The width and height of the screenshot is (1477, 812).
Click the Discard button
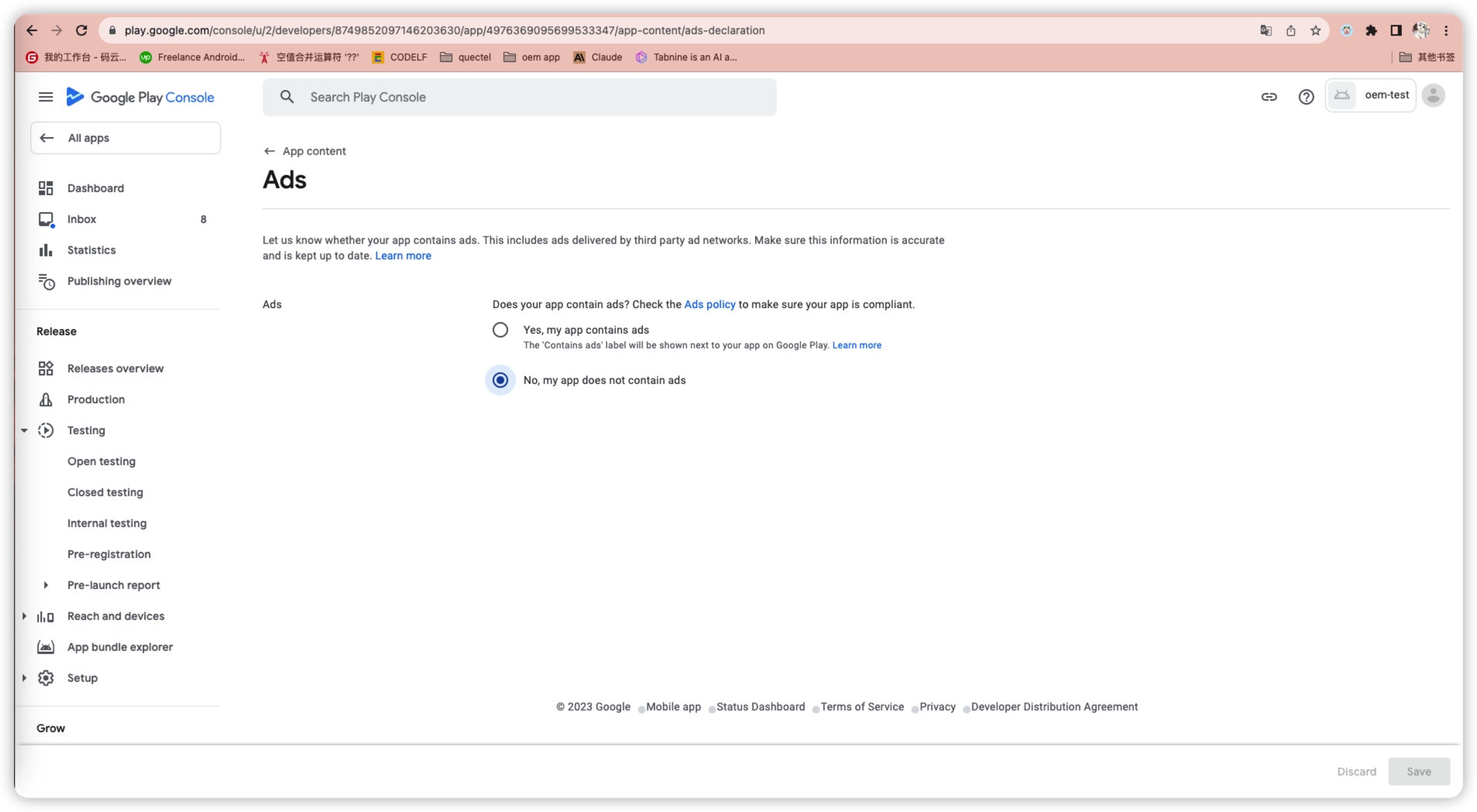[1356, 771]
